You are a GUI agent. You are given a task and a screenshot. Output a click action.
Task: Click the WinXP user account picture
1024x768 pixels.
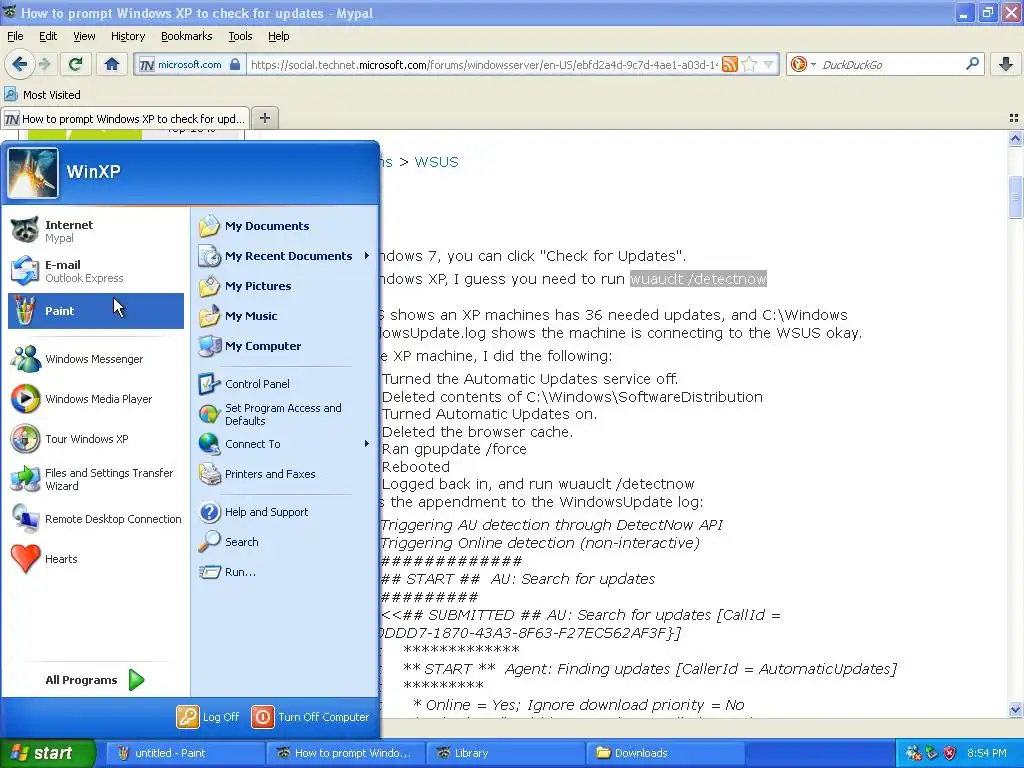coord(33,172)
